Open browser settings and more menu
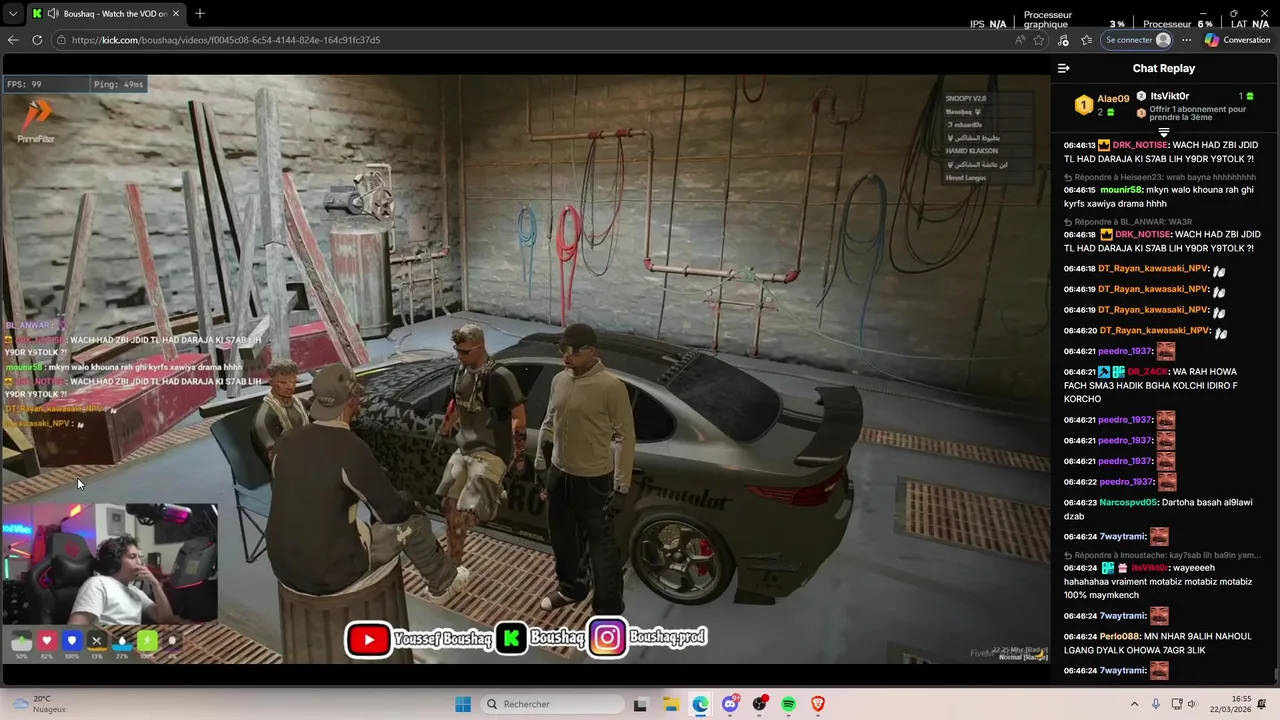 click(x=1186, y=40)
